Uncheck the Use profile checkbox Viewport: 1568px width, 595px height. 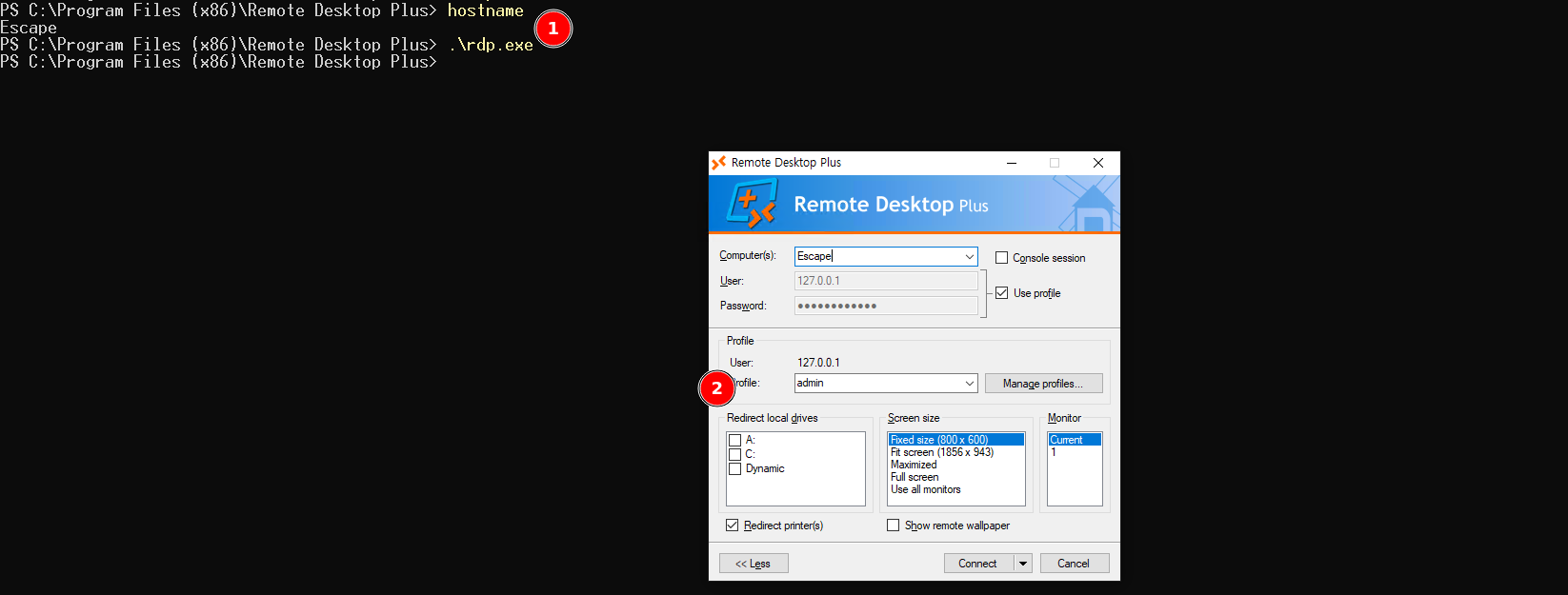[1001, 293]
